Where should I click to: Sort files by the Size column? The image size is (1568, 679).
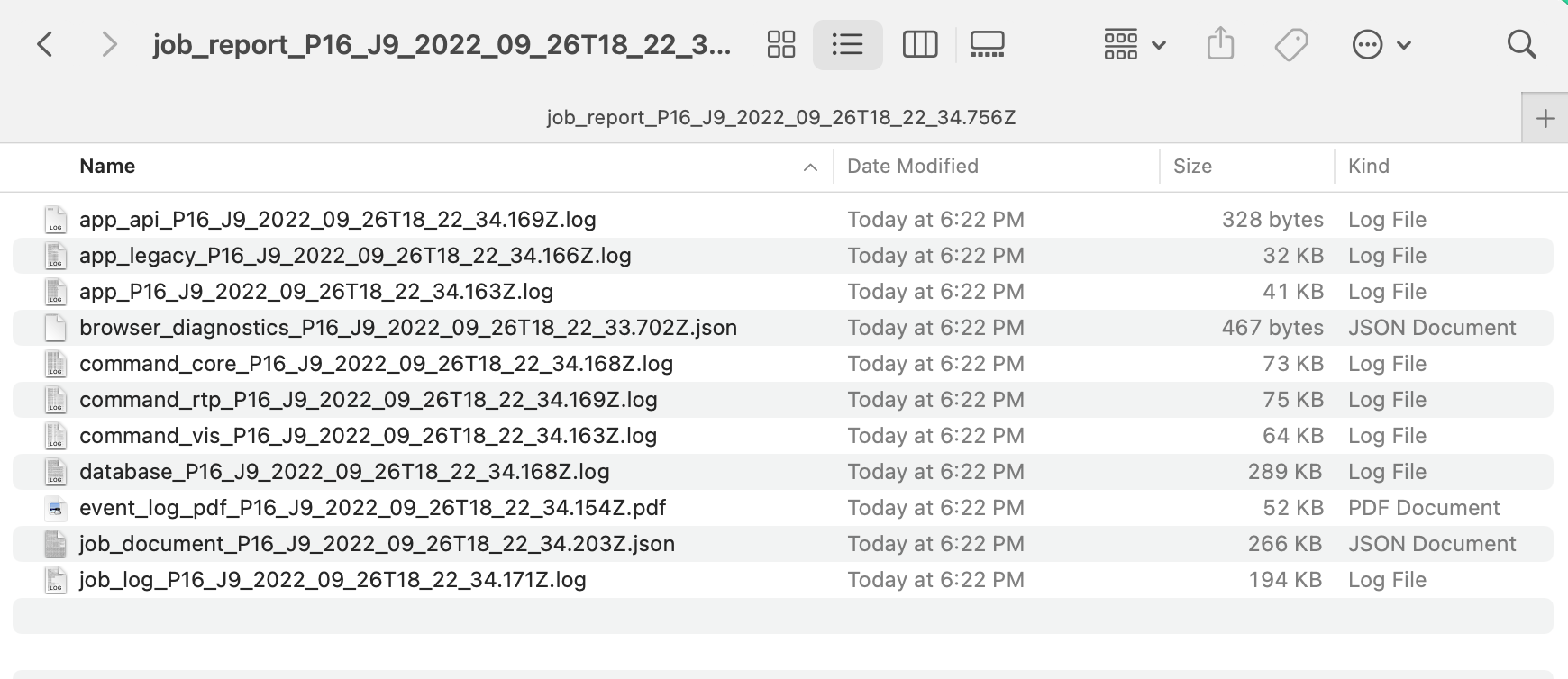coord(1191,167)
